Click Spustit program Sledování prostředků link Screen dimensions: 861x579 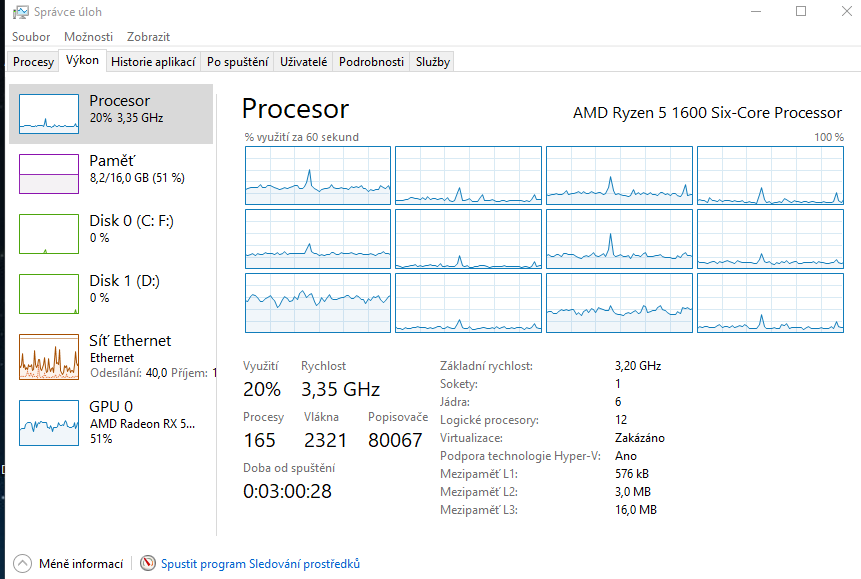[260, 564]
